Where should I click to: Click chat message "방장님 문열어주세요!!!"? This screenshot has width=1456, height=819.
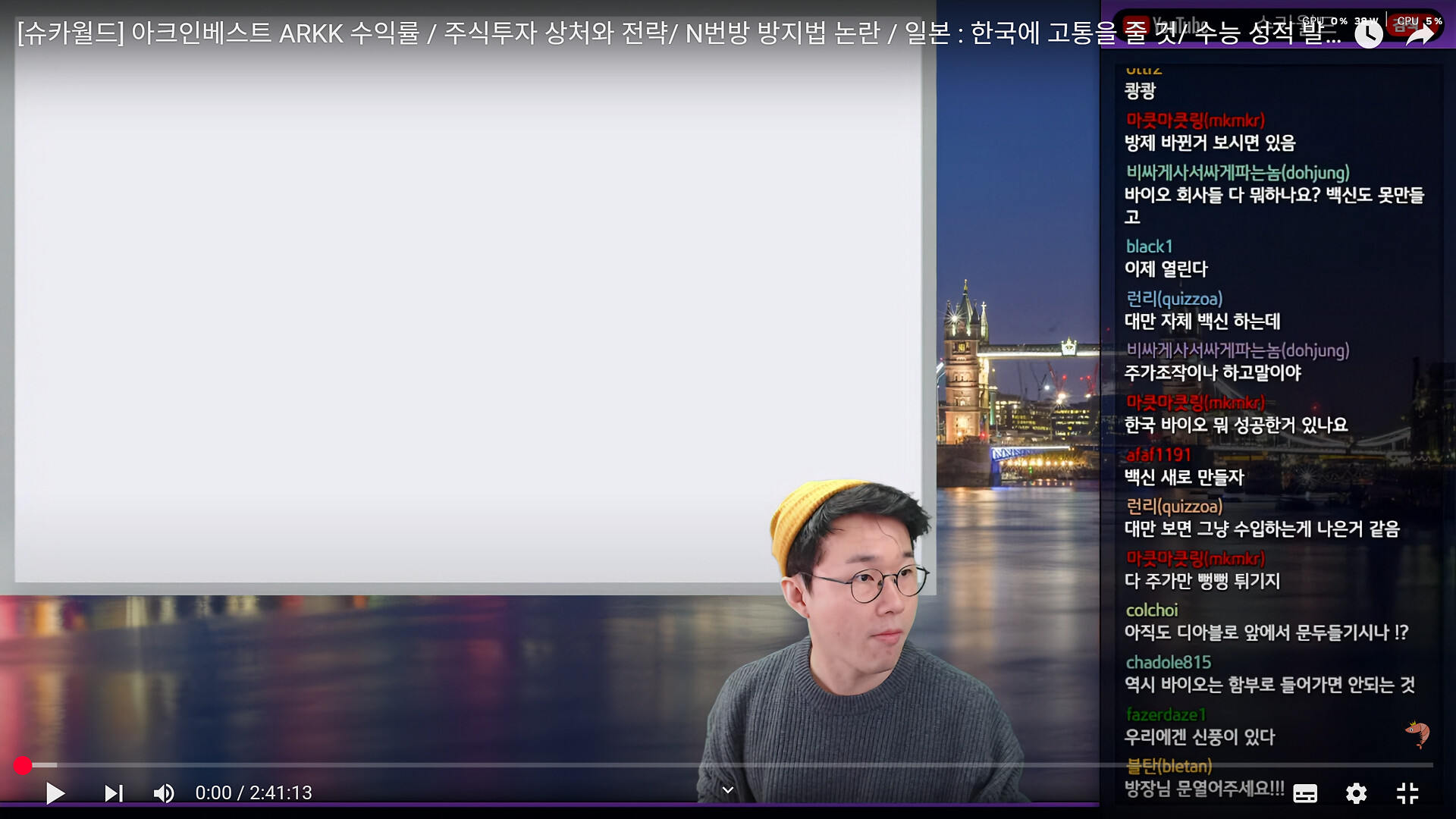click(x=1204, y=789)
